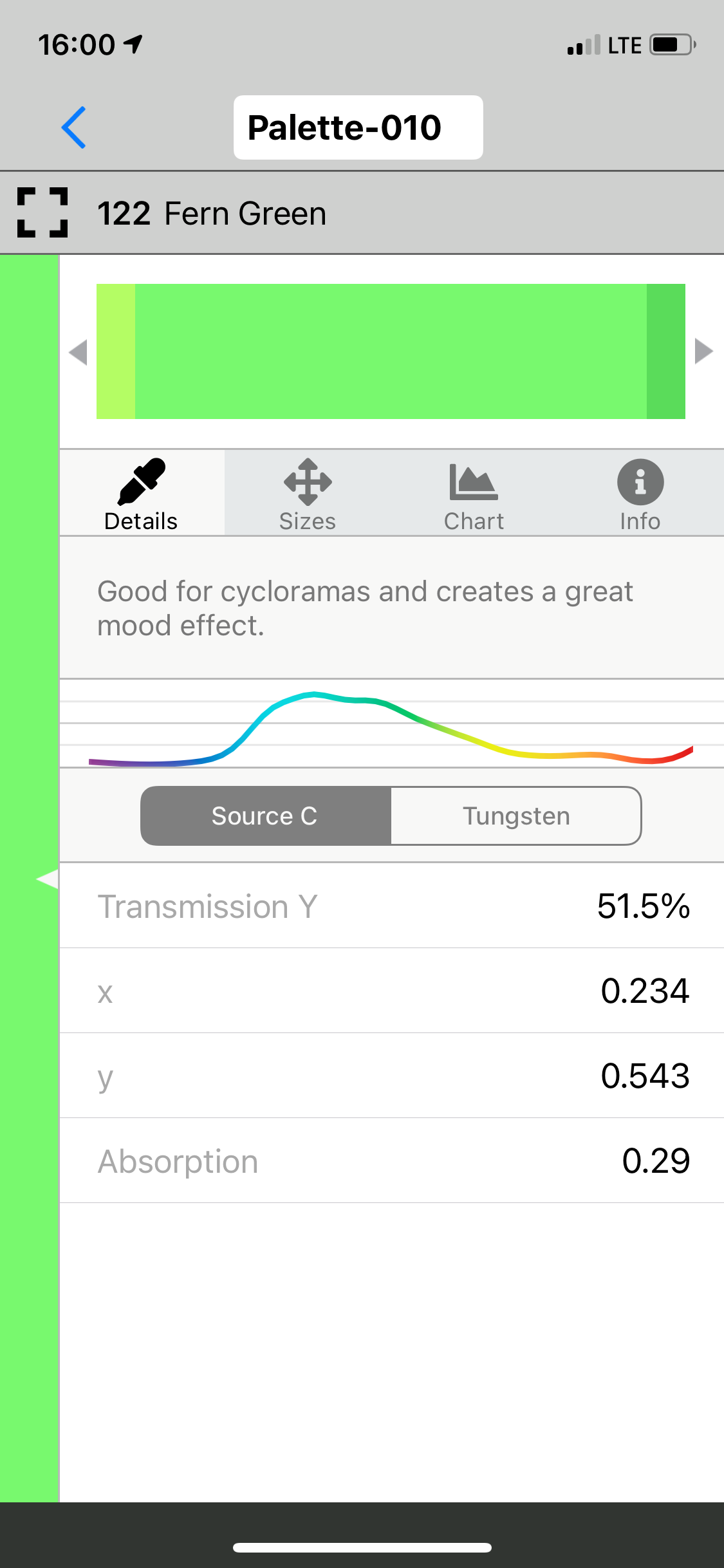Tap the location arrow in status bar
This screenshot has width=724, height=1568.
pyautogui.click(x=133, y=44)
